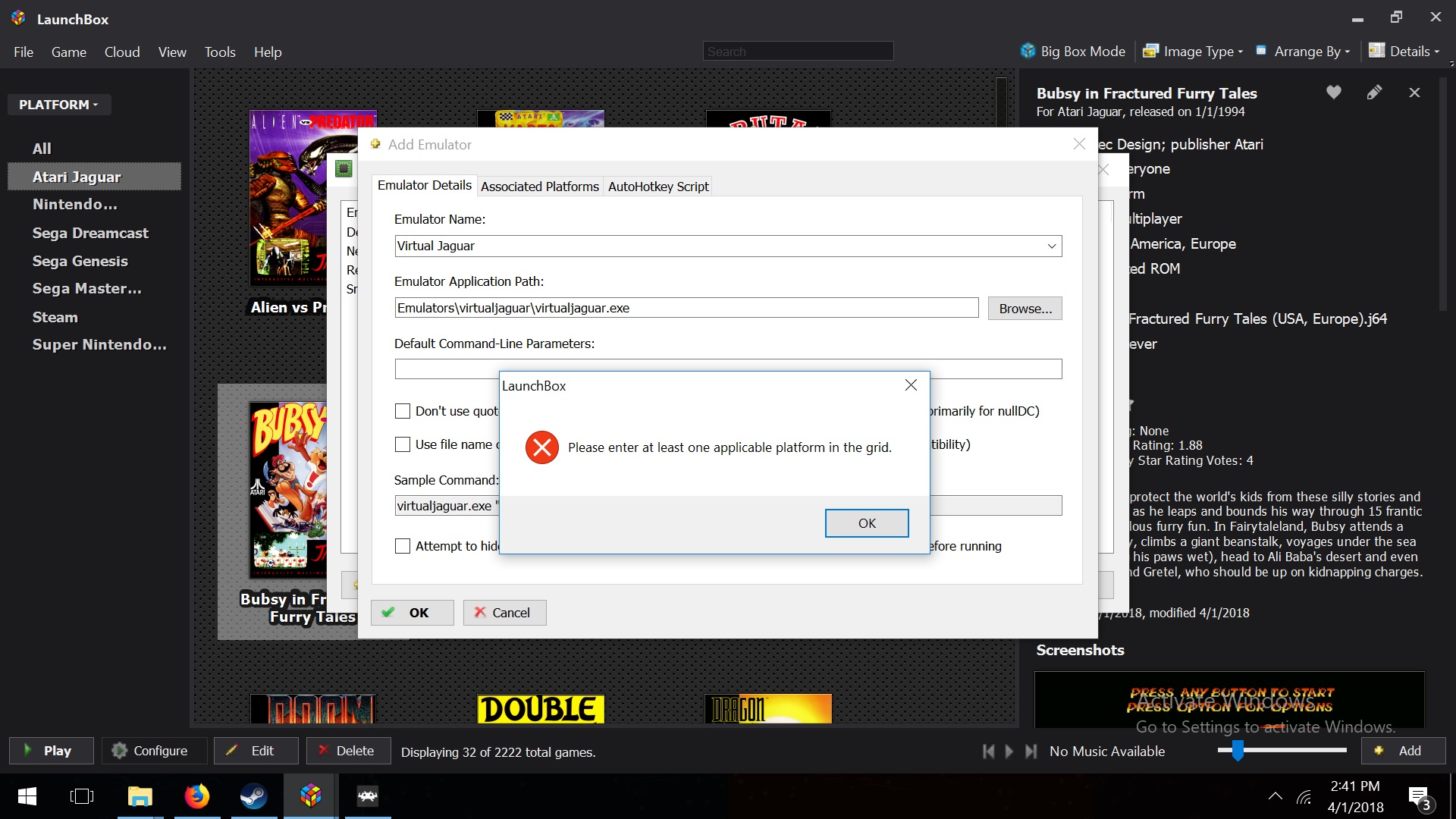Open the Details dropdown
1456x819 pixels.
[x=1404, y=52]
